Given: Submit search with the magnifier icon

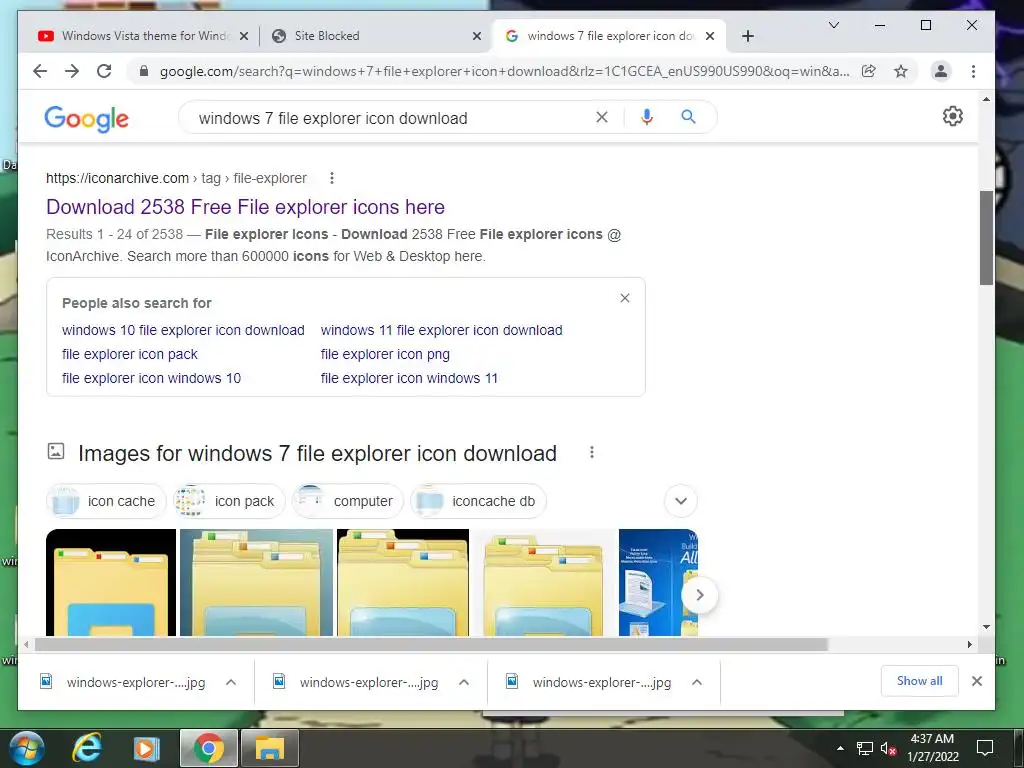Looking at the screenshot, I should 688,117.
